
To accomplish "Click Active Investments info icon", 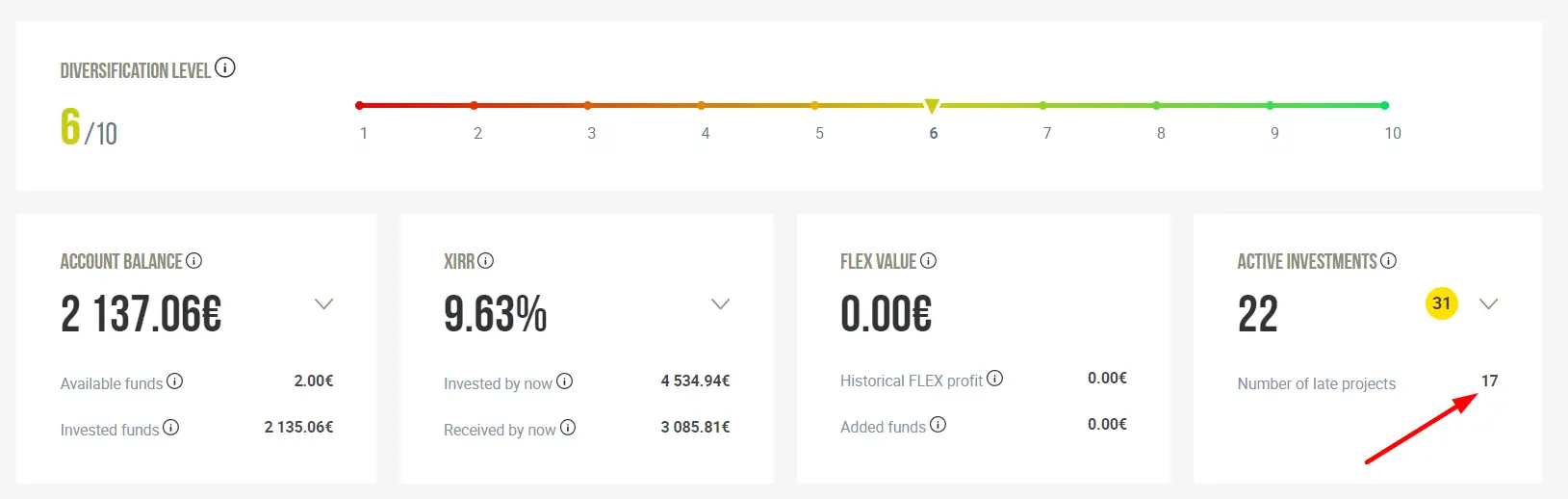I will 1389,260.
